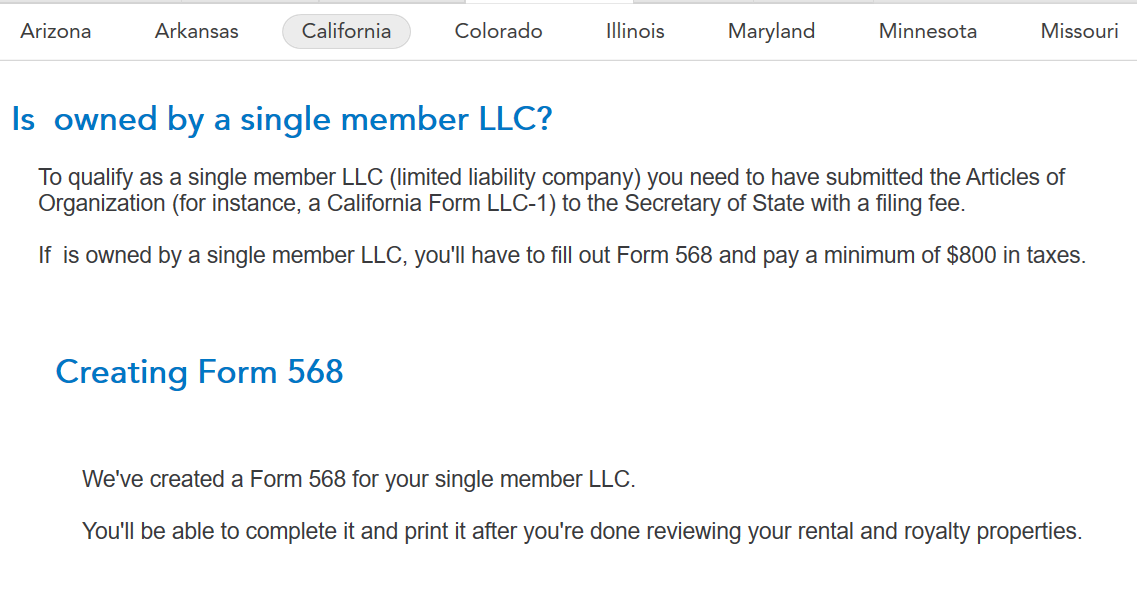
Task: Click the '$800' amount in the text
Action: click(971, 255)
